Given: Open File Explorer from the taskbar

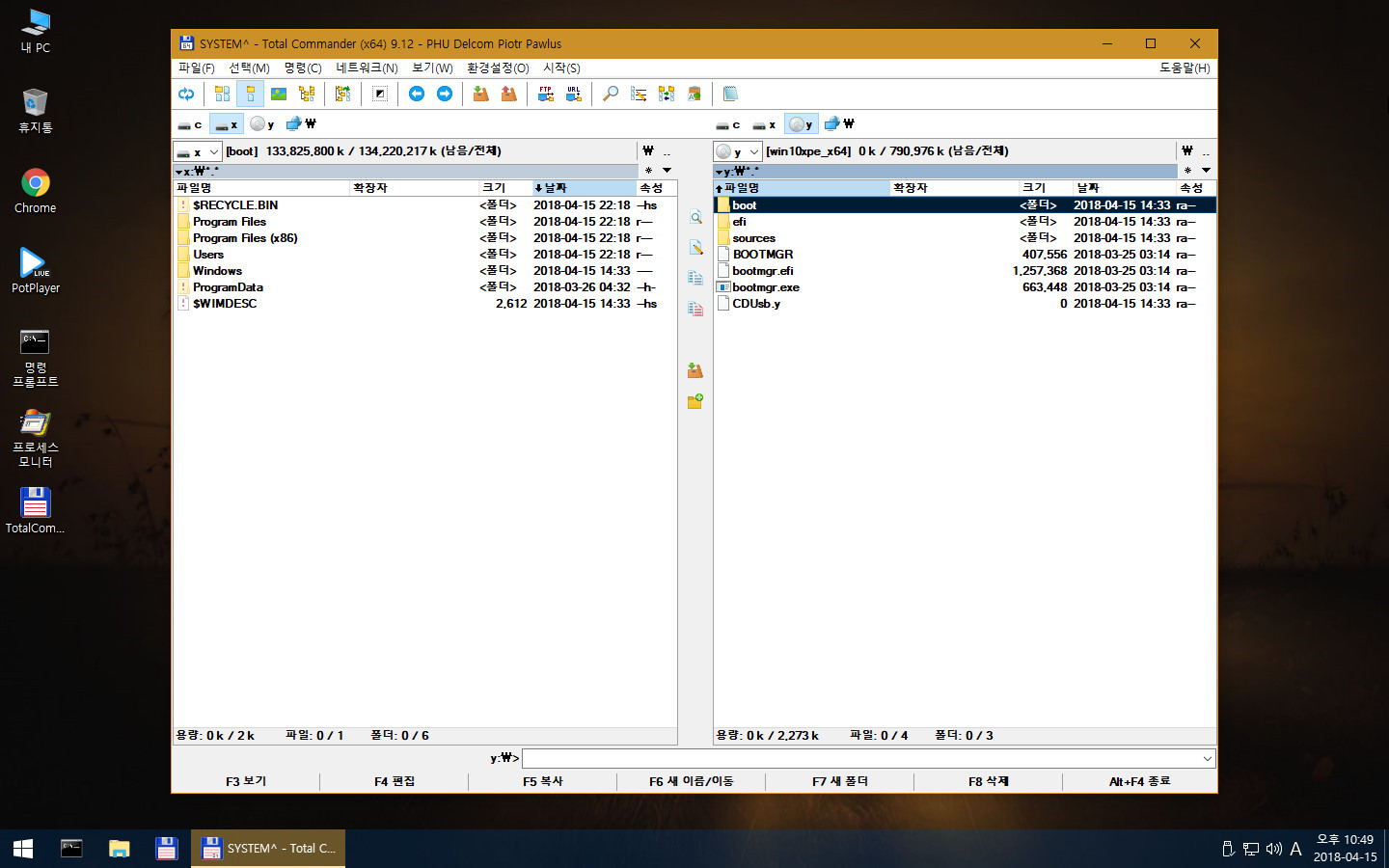Looking at the screenshot, I should 119,849.
